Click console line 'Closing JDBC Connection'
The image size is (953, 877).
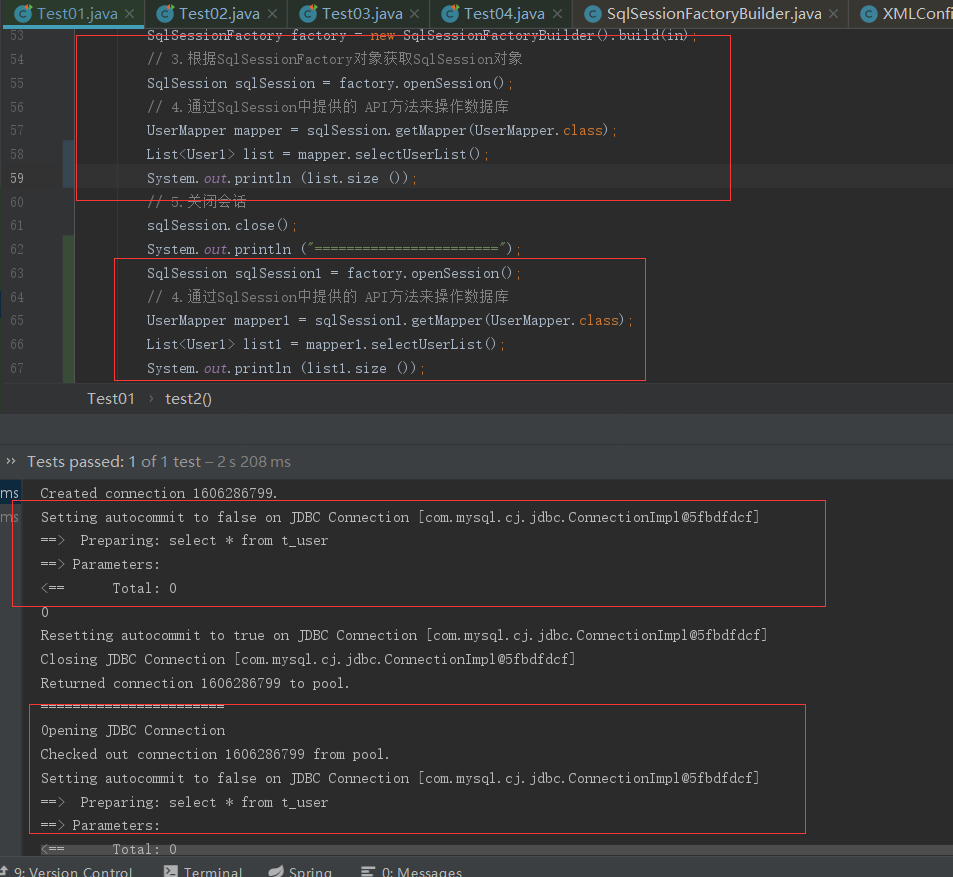pyautogui.click(x=308, y=659)
